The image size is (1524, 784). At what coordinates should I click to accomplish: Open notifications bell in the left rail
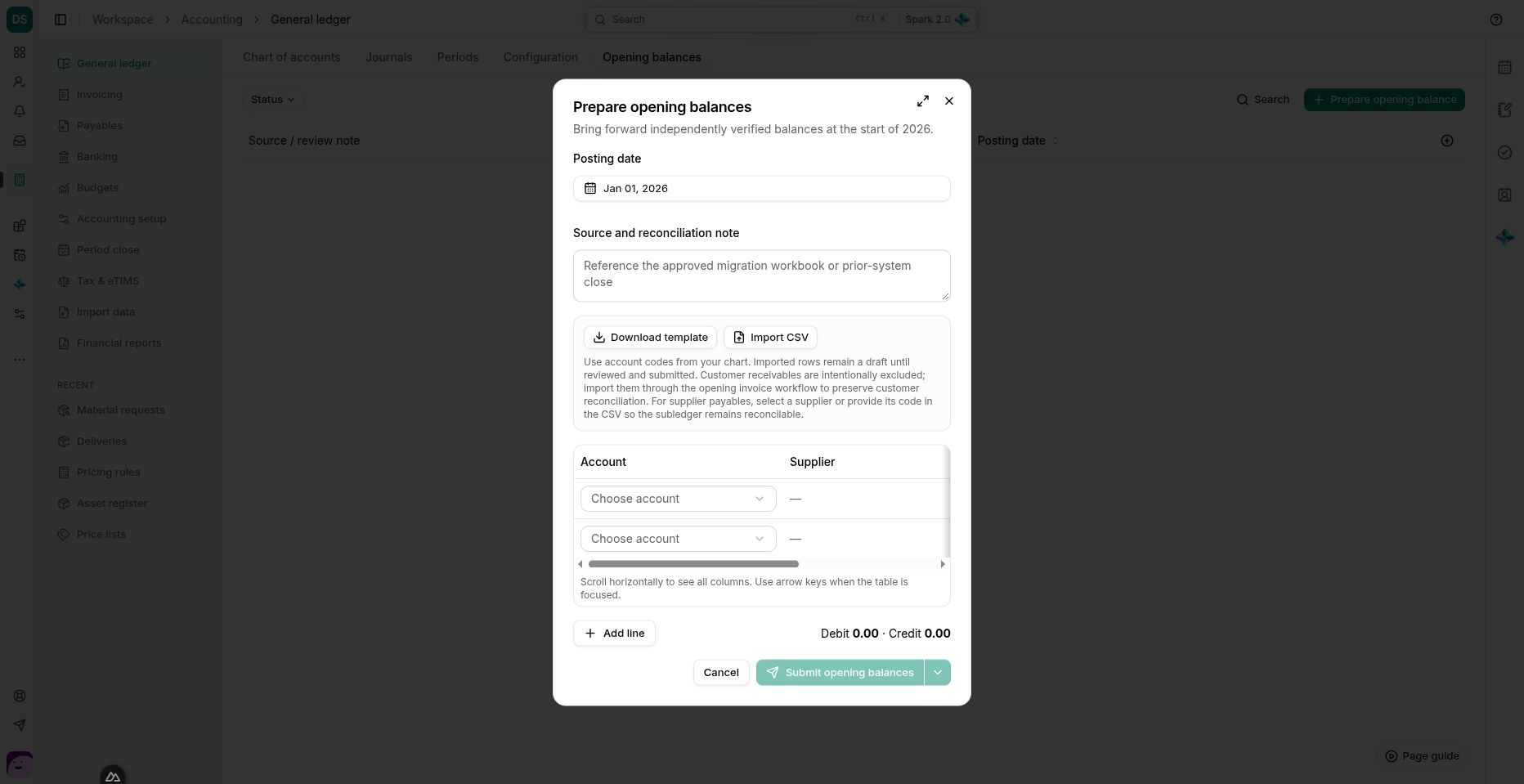(x=20, y=111)
